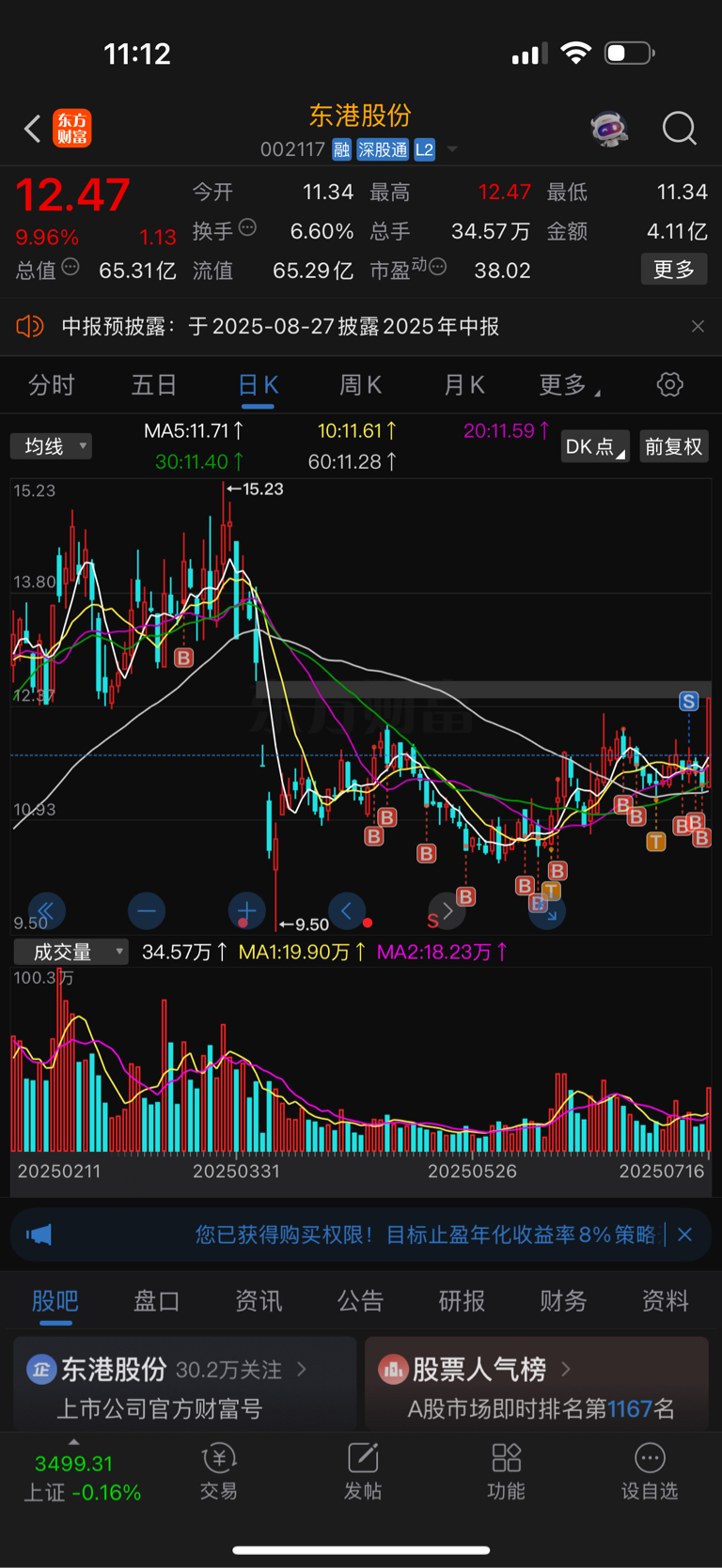Open 更多 quote details button
The height and width of the screenshot is (1568, 722).
[x=674, y=270]
